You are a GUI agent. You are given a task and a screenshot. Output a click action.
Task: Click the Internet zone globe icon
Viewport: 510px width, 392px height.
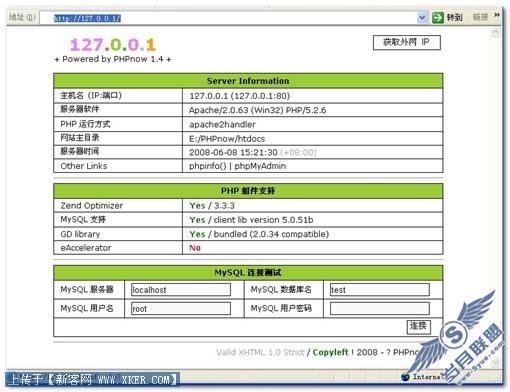coord(405,377)
